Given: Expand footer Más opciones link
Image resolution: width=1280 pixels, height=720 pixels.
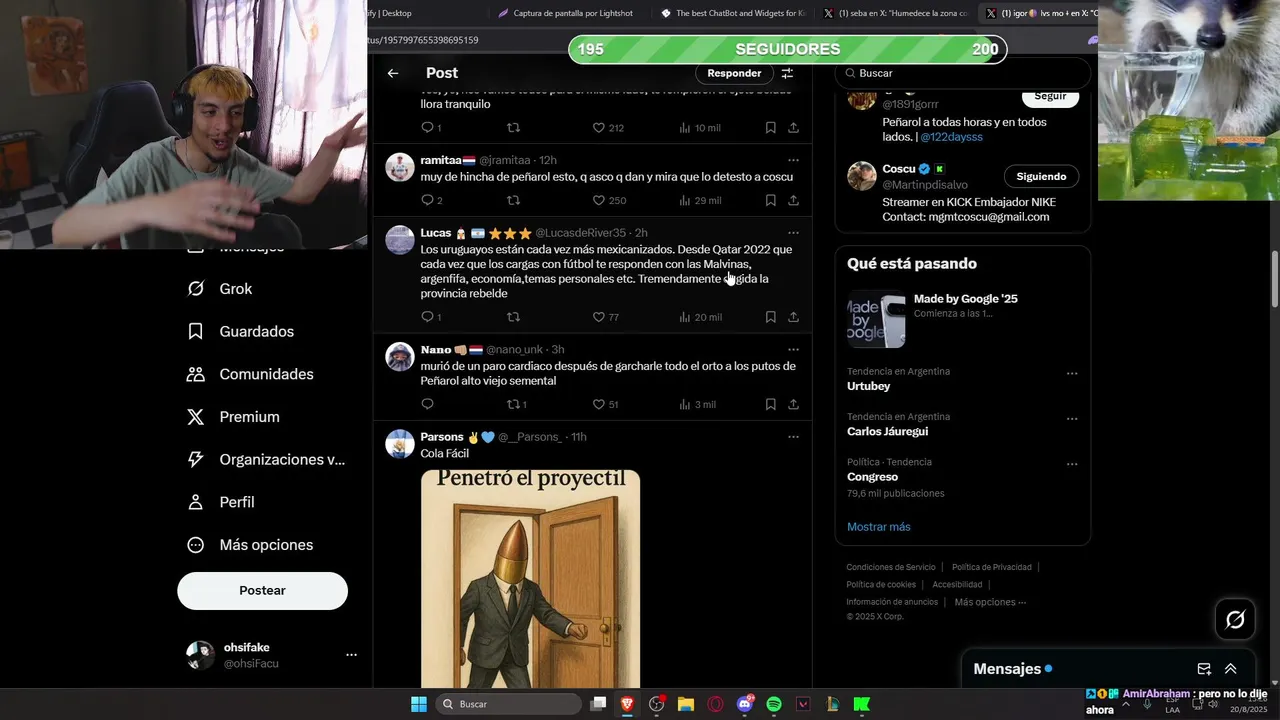Looking at the screenshot, I should pos(990,602).
